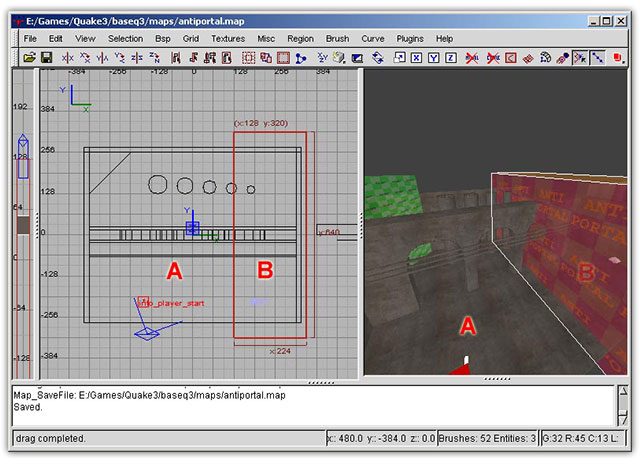Click inside the console output text area

pyautogui.click(x=300, y=405)
